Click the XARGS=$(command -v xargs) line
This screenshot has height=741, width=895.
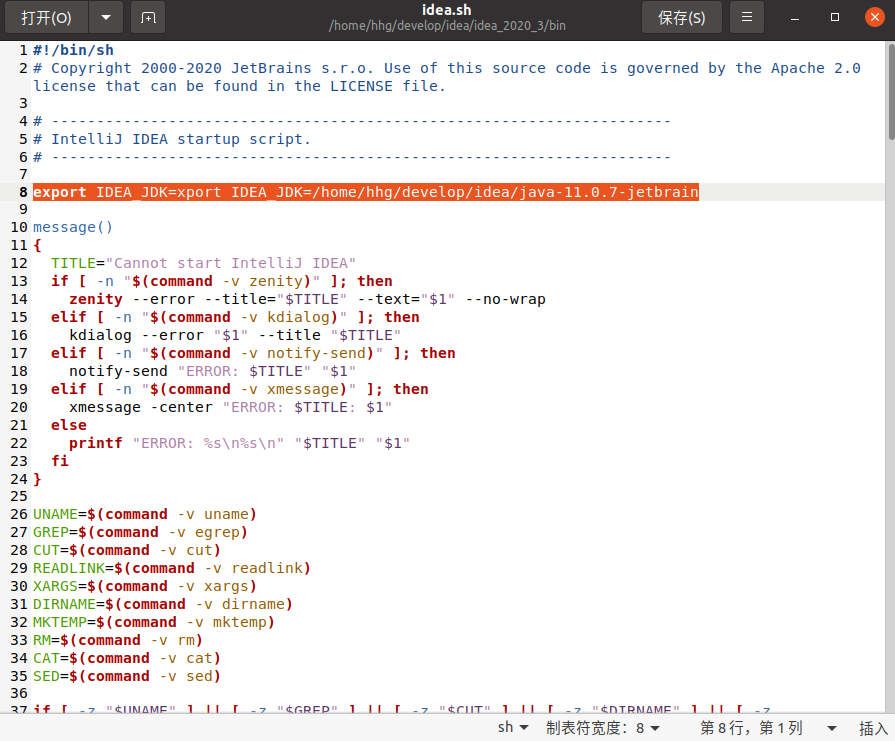coord(145,586)
